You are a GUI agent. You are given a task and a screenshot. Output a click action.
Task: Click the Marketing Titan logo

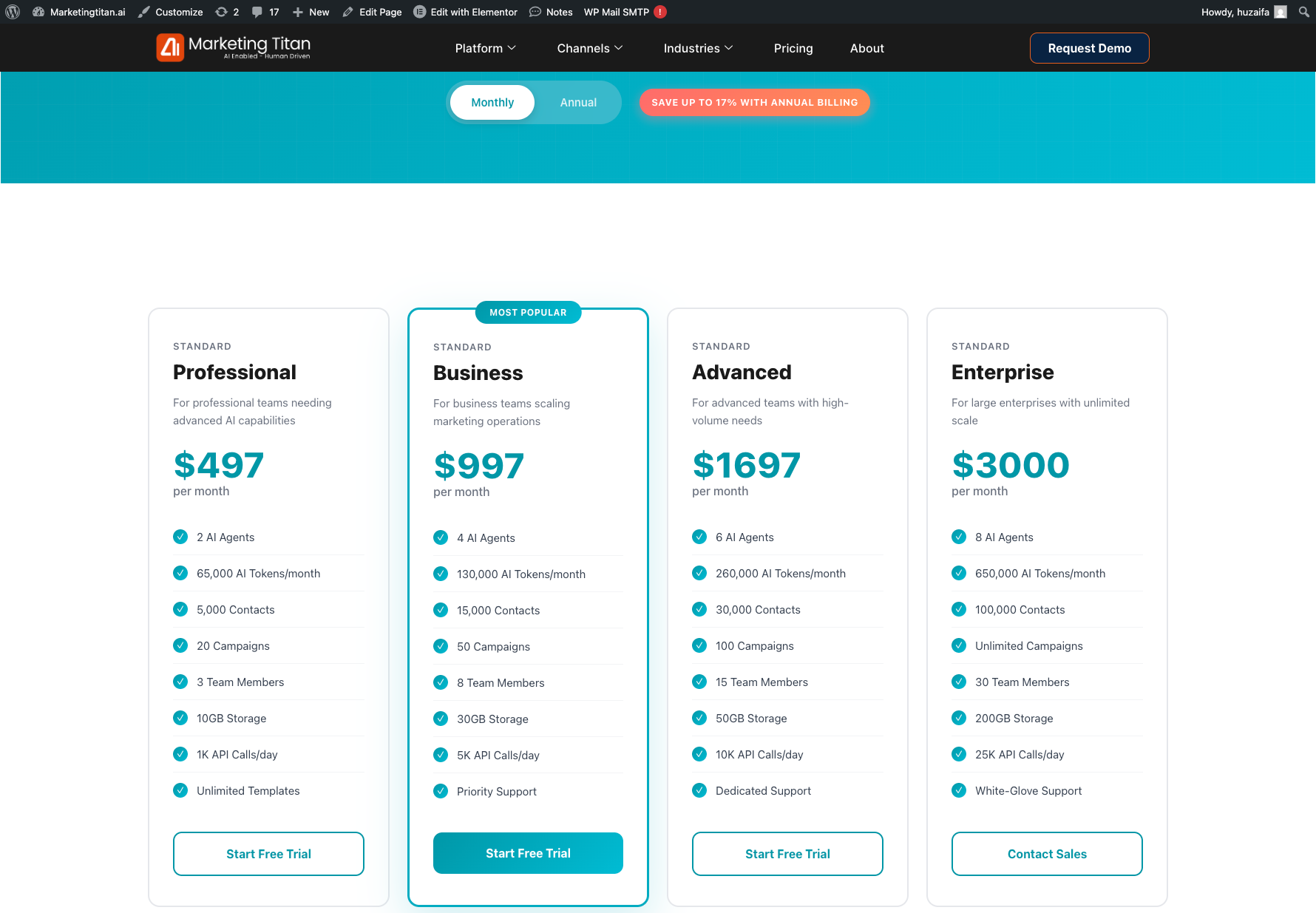(234, 48)
